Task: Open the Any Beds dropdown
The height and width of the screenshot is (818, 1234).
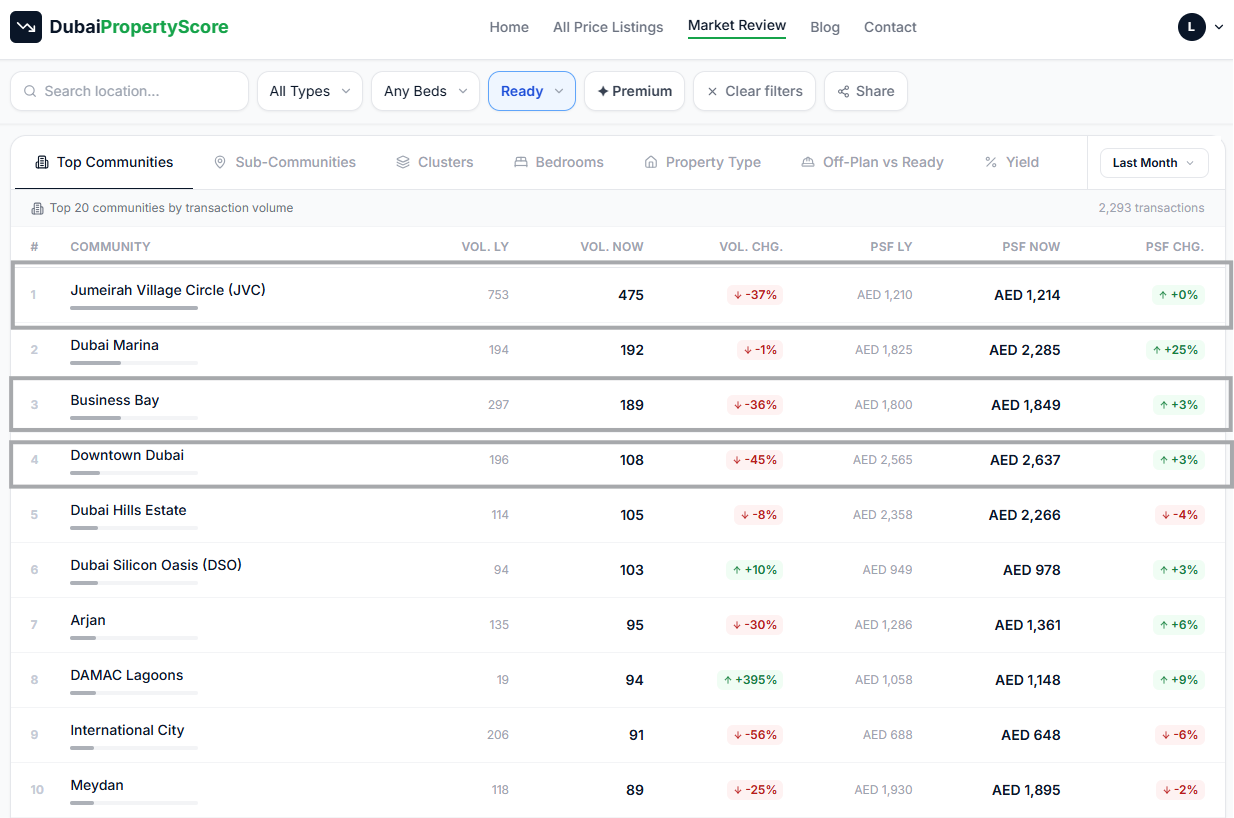Action: click(425, 91)
